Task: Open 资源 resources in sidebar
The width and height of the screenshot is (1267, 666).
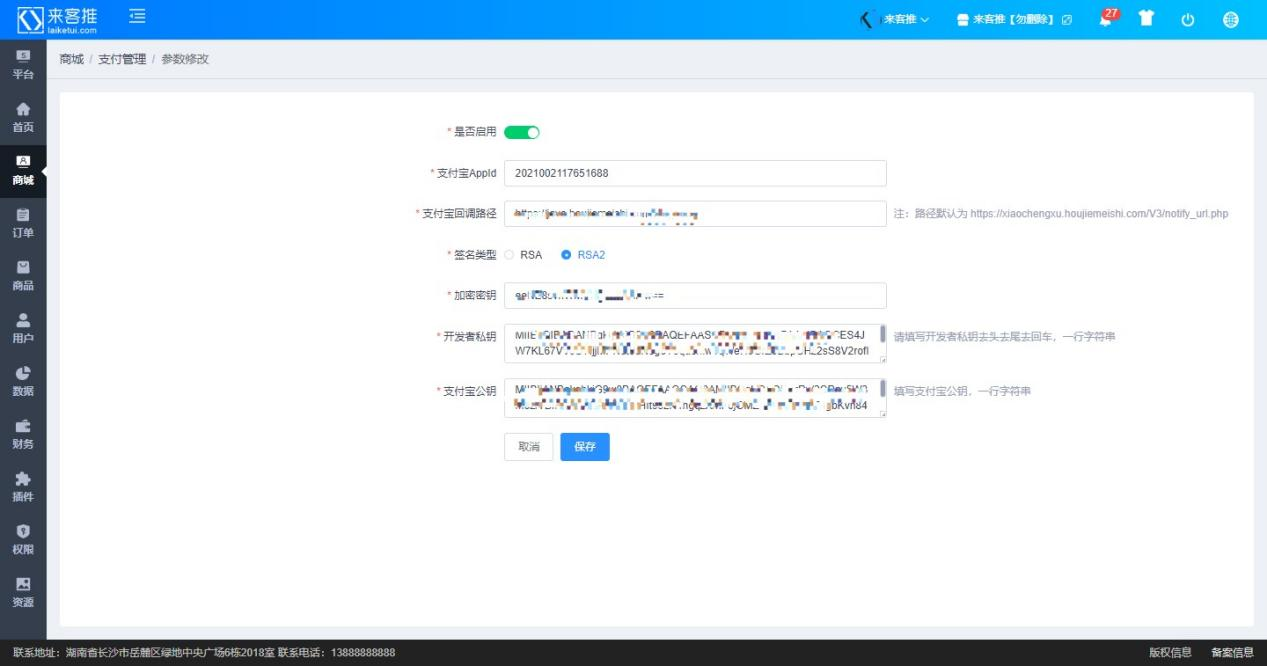Action: coord(23,593)
